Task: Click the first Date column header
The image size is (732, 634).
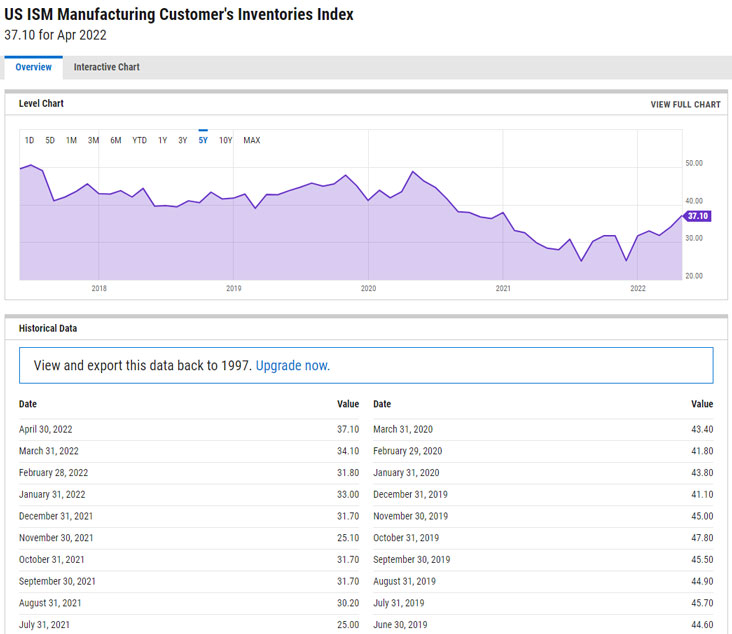Action: [28, 404]
